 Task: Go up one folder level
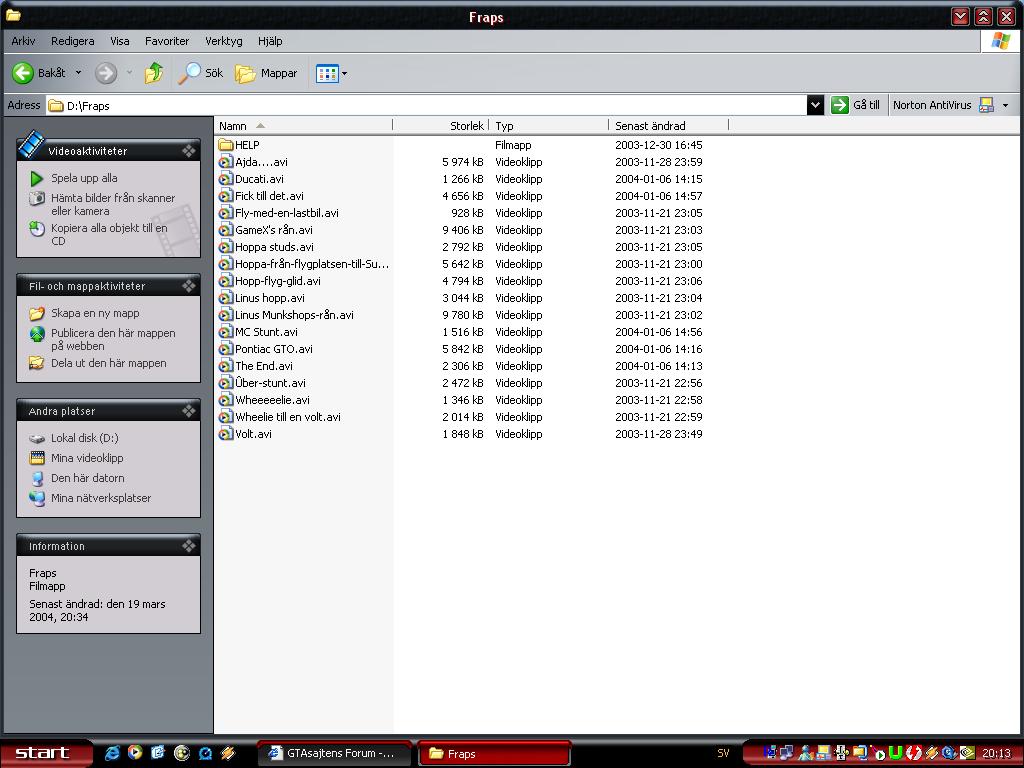[154, 73]
